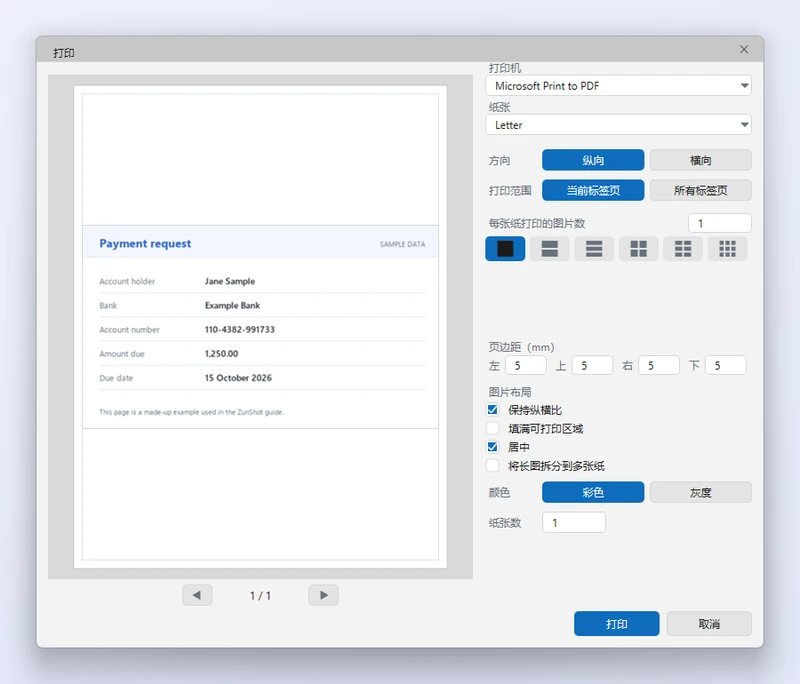Image resolution: width=800 pixels, height=684 pixels.
Task: Edit the 每张纸打印的图片数 field
Action: [x=720, y=223]
